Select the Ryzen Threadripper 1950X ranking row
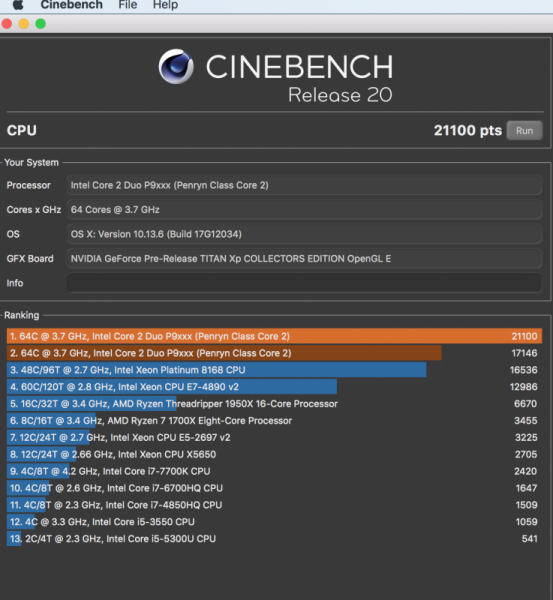The height and width of the screenshot is (600, 553). pos(274,403)
